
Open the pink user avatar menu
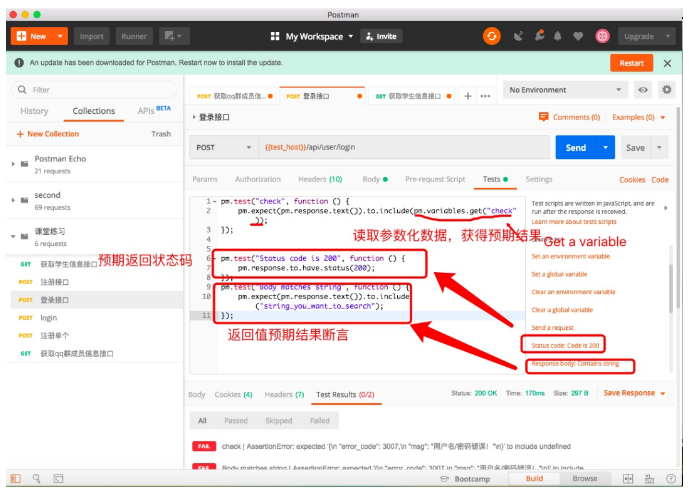pyautogui.click(x=602, y=36)
